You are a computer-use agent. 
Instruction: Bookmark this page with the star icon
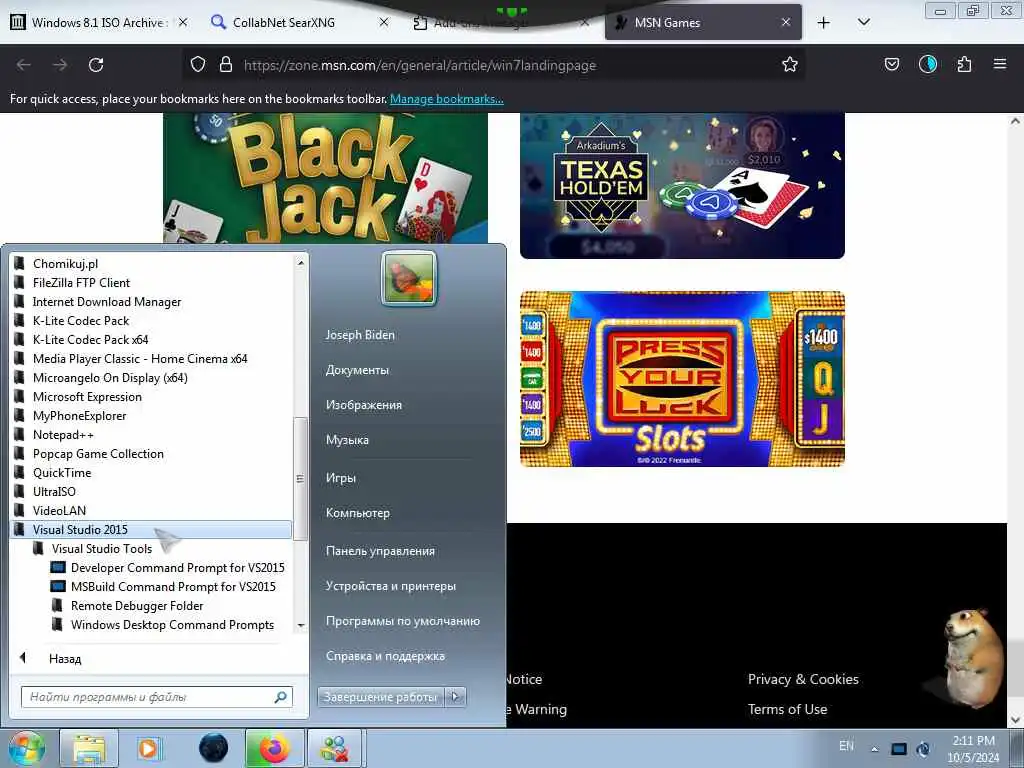pos(790,65)
